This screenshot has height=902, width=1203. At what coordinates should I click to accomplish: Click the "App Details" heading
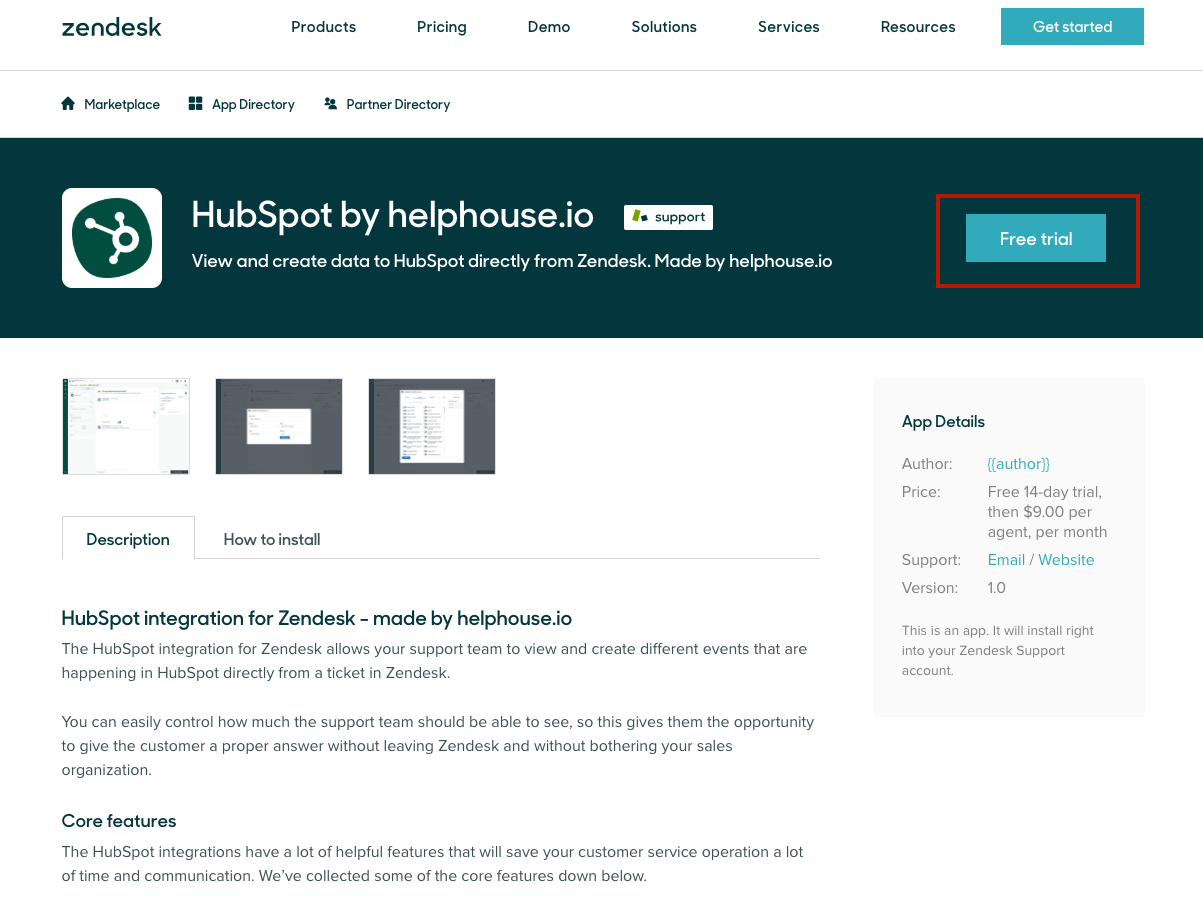point(943,422)
